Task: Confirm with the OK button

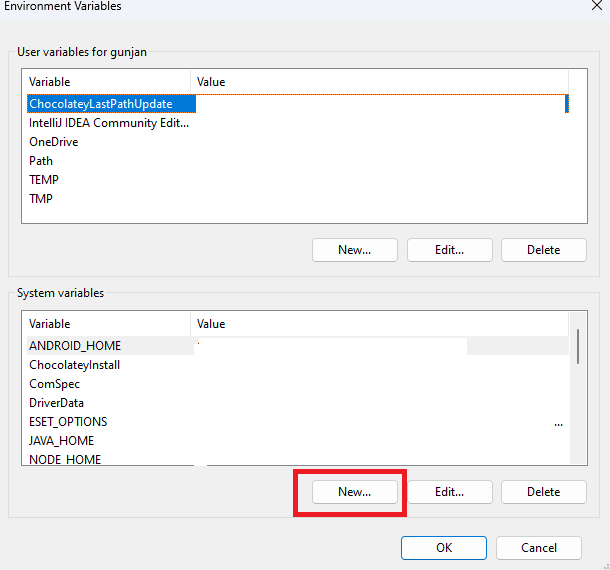Action: tap(444, 548)
